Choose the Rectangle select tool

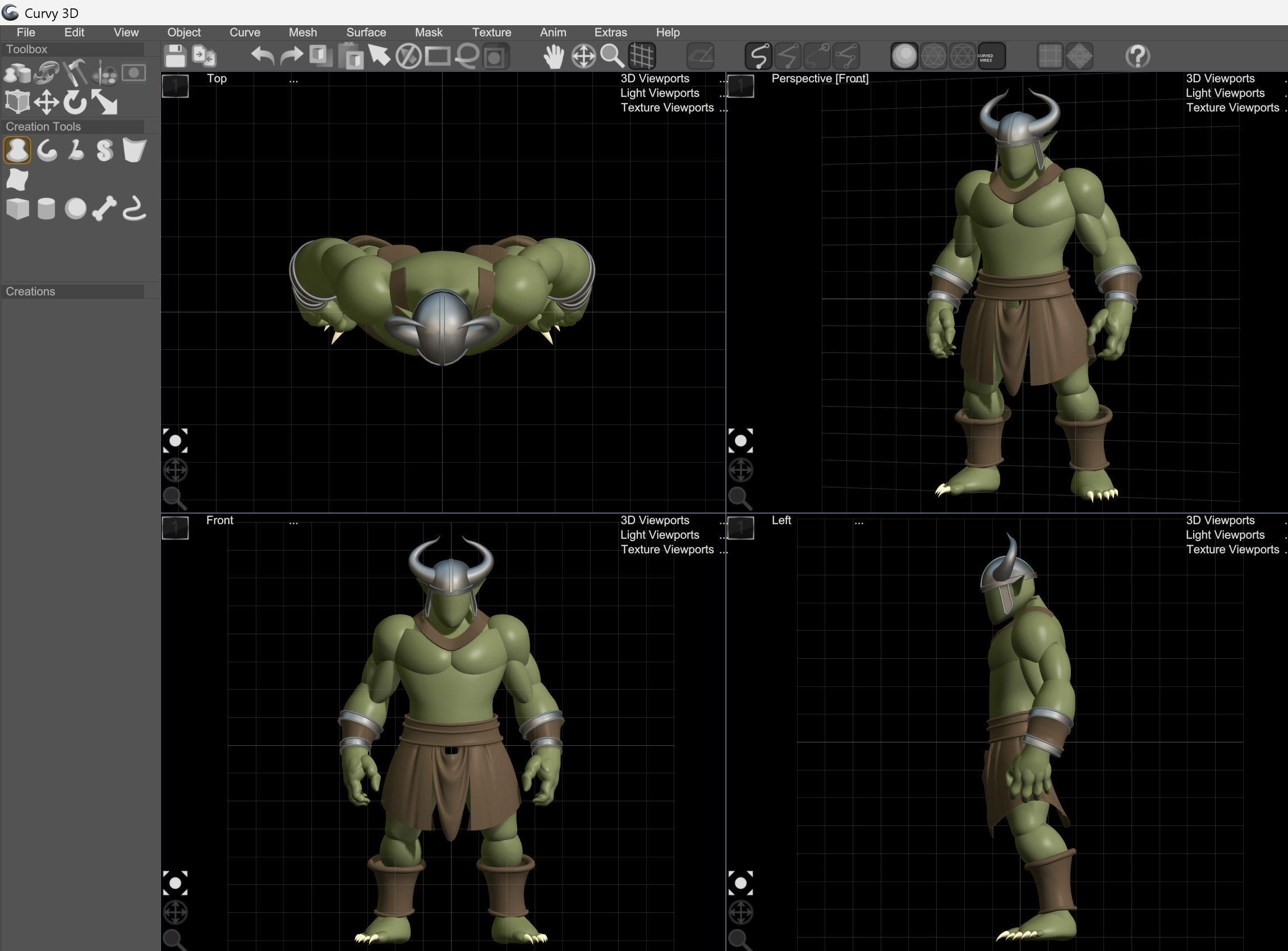pyautogui.click(x=438, y=57)
